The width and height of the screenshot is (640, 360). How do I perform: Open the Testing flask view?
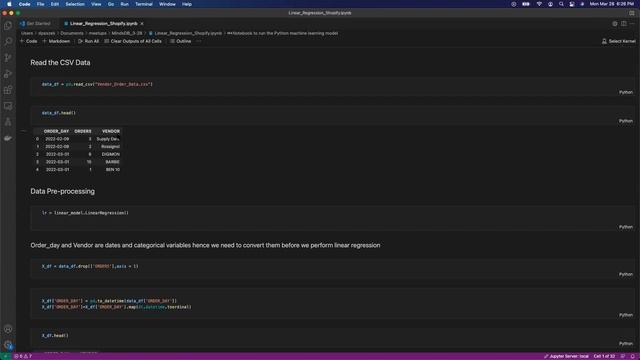click(8, 122)
